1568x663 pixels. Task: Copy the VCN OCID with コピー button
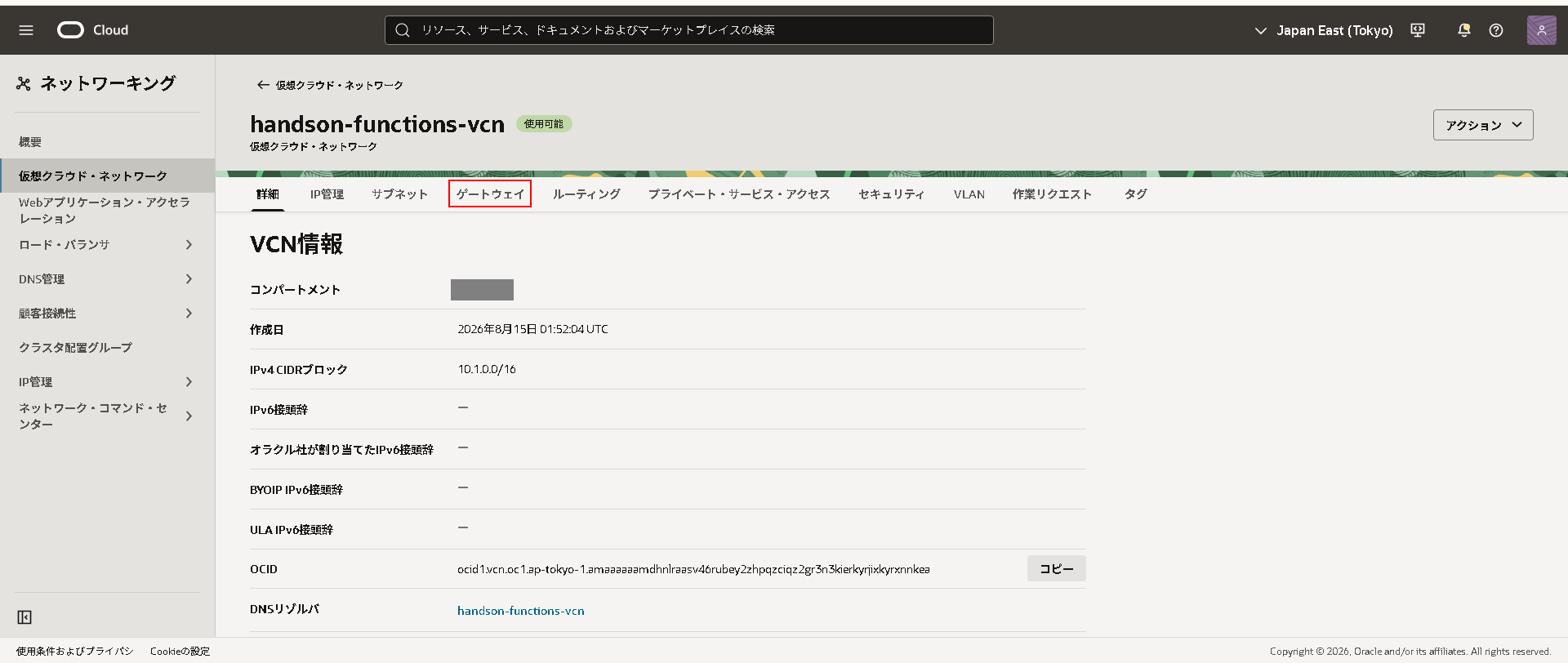point(1057,569)
